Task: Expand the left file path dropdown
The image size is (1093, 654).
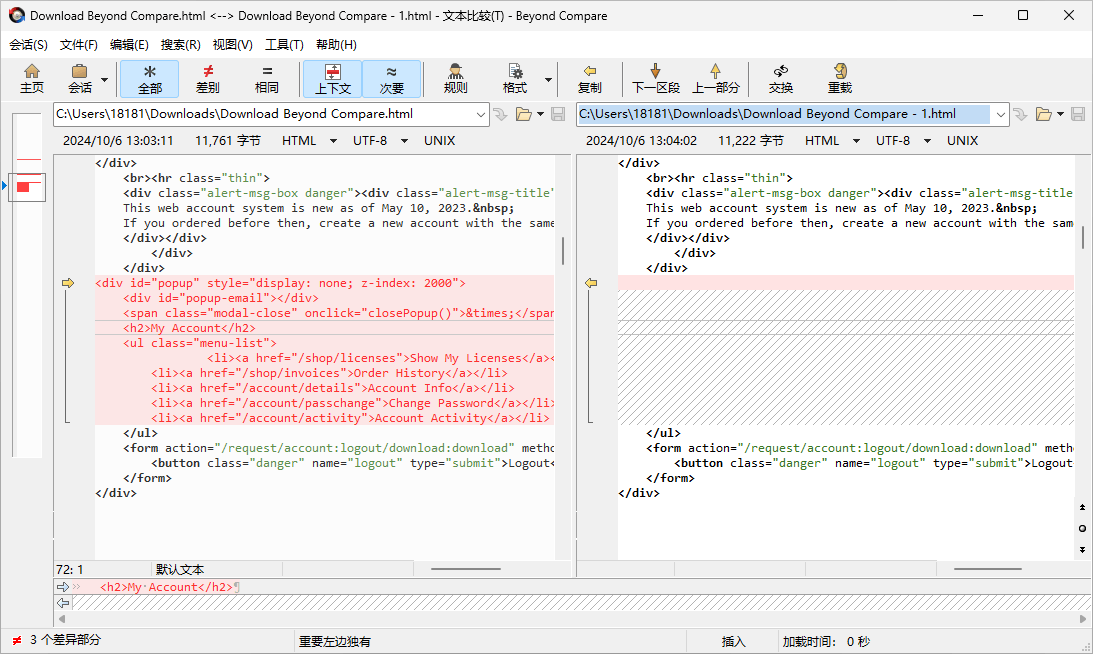Action: [x=481, y=114]
